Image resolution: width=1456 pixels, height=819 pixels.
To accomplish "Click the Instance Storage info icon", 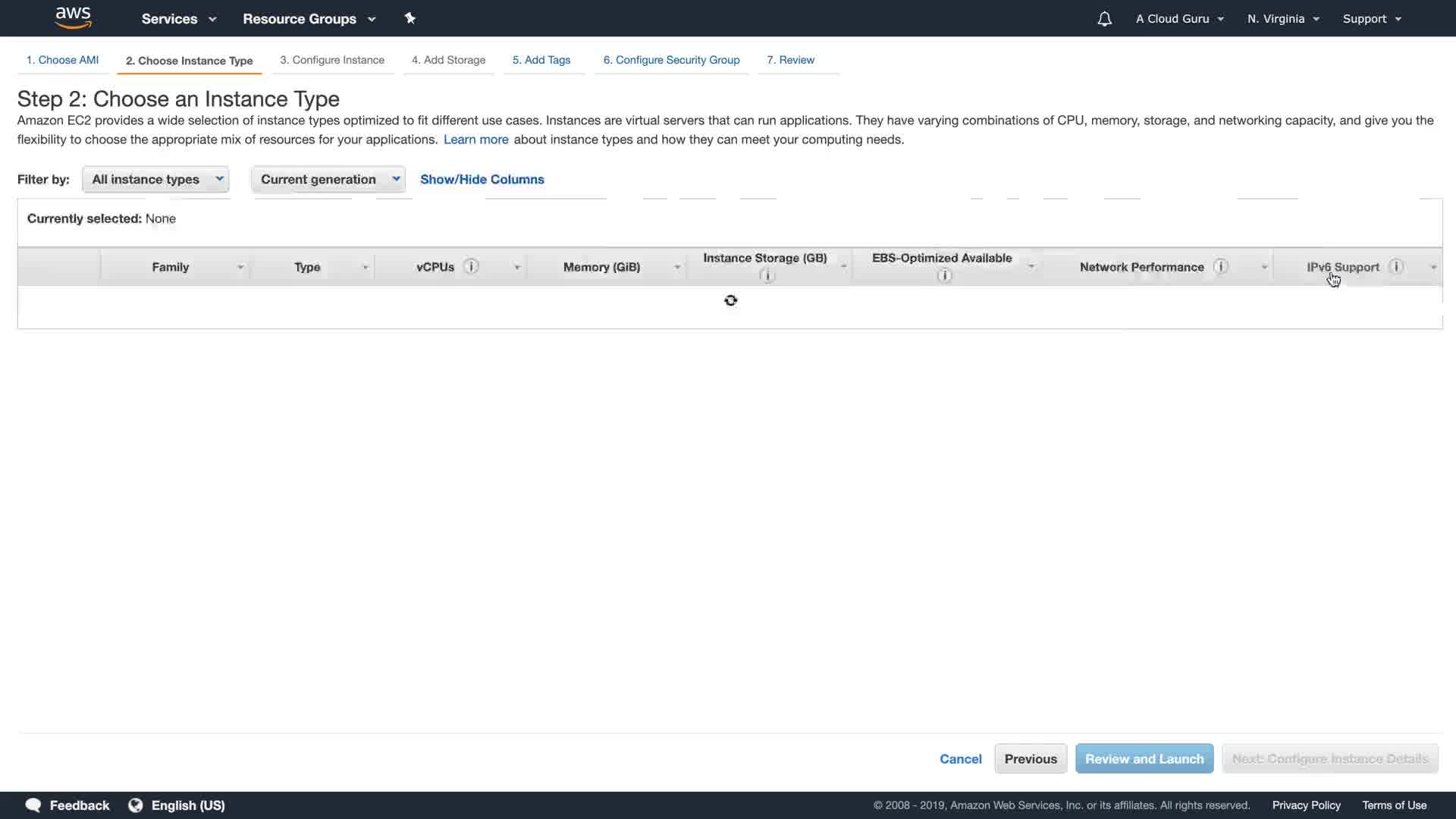I will pos(767,276).
